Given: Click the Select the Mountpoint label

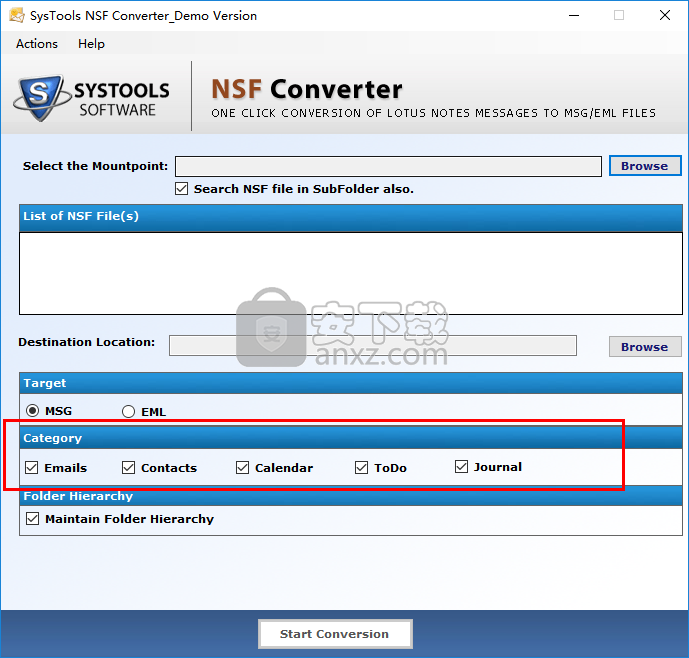Looking at the screenshot, I should tap(95, 166).
